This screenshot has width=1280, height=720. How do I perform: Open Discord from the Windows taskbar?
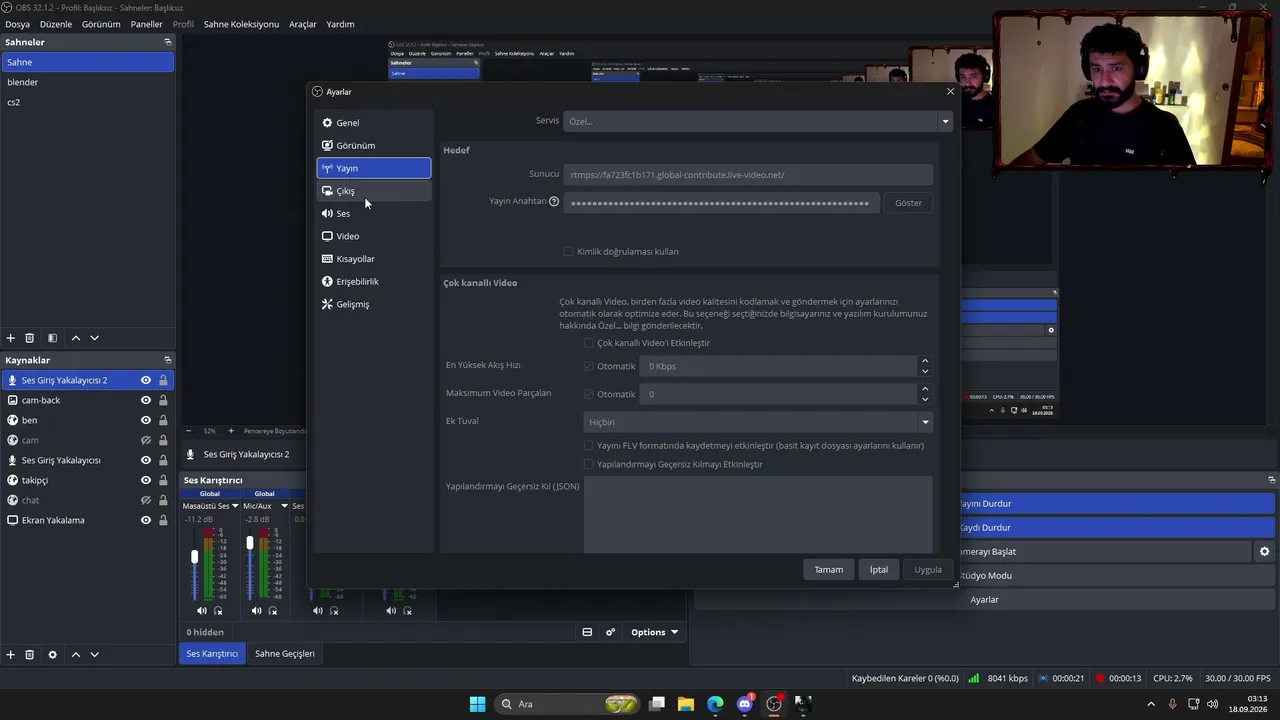(745, 704)
